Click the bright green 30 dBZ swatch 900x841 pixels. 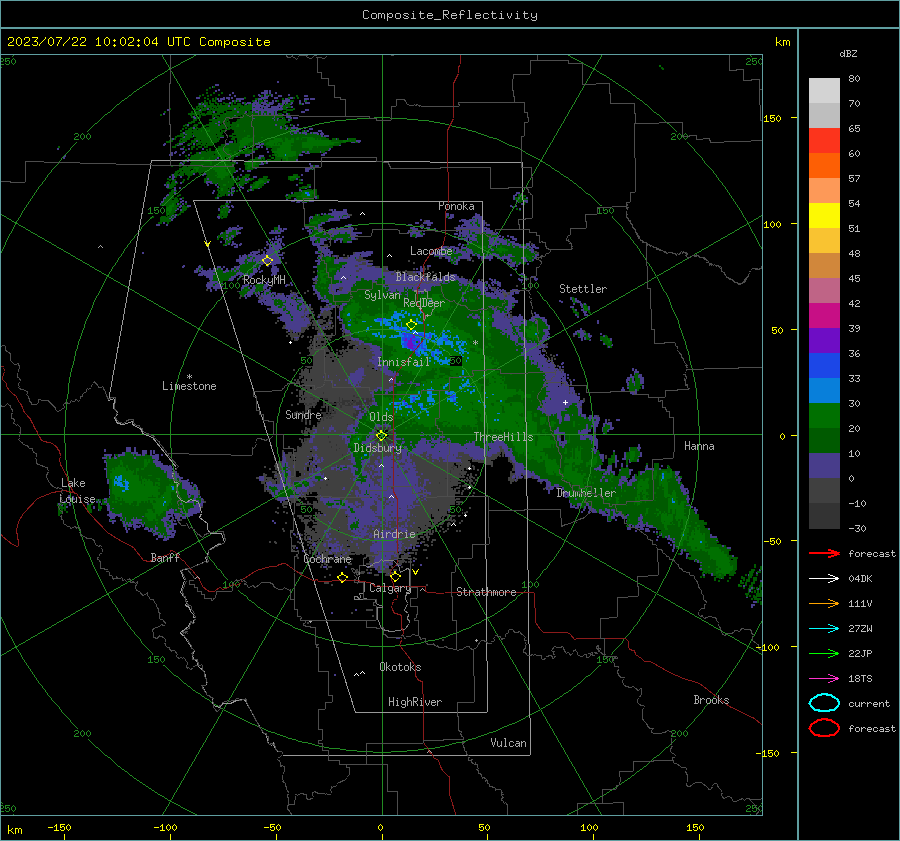[824, 416]
